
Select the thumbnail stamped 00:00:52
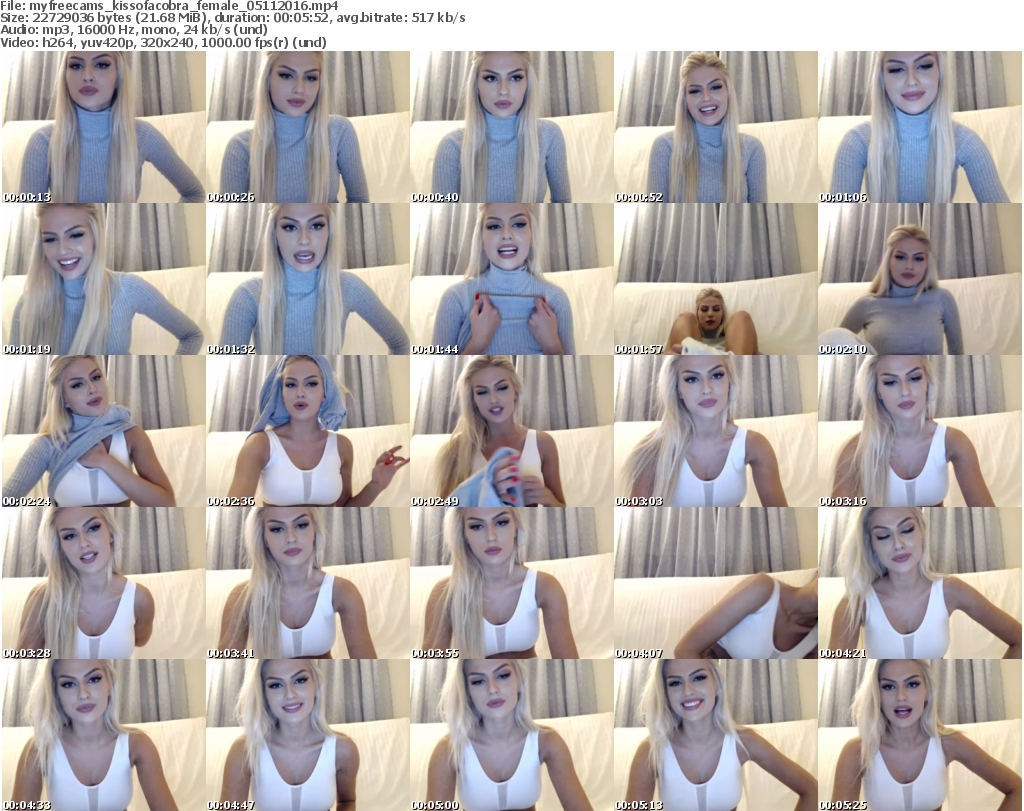(x=716, y=127)
